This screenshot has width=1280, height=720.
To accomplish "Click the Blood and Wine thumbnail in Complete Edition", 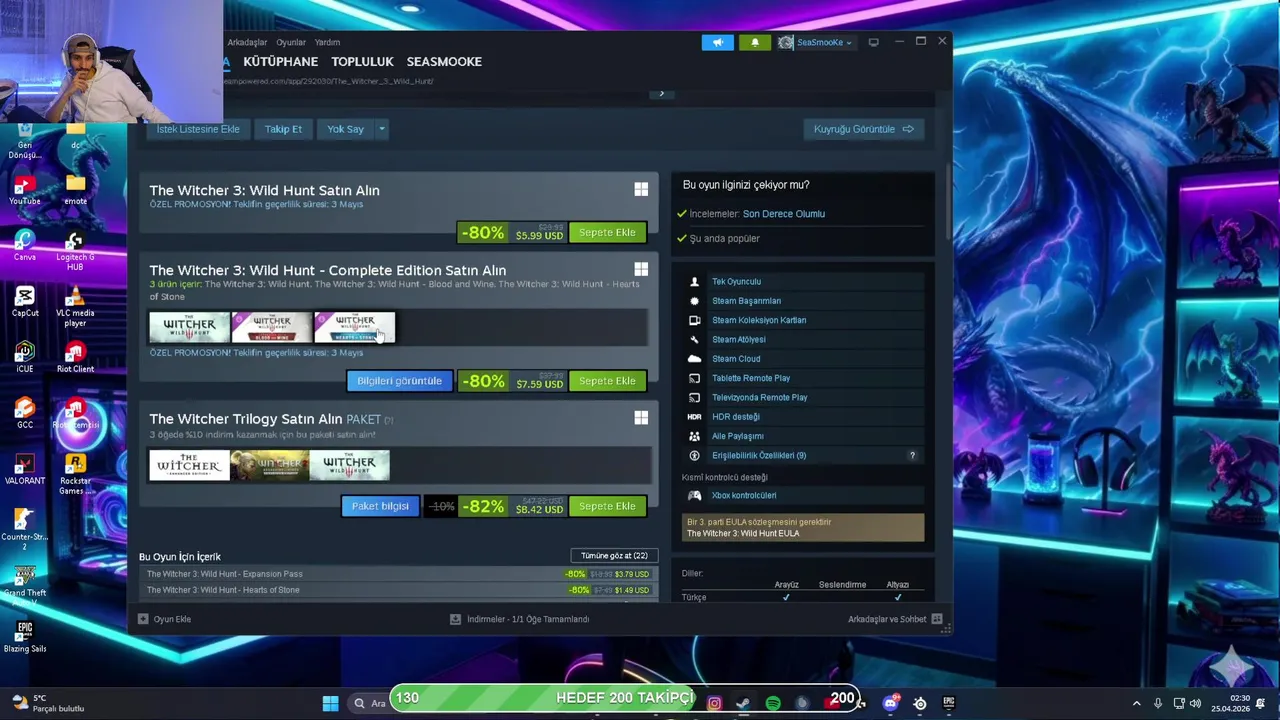I will (272, 328).
